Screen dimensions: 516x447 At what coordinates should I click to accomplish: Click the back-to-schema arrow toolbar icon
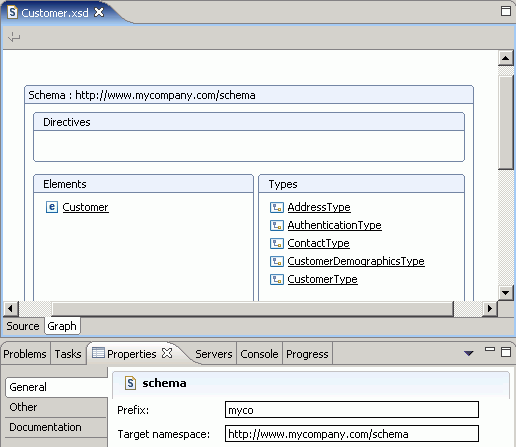[x=14, y=37]
